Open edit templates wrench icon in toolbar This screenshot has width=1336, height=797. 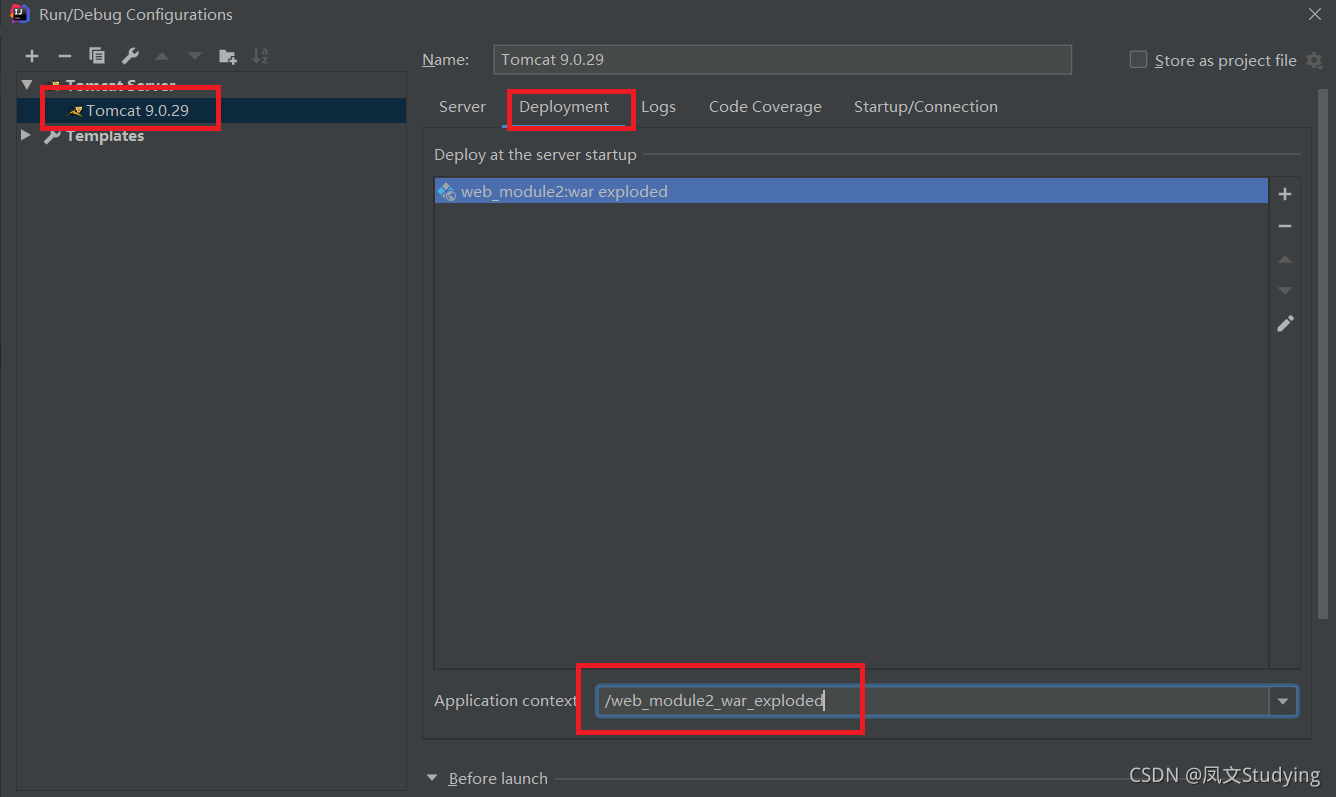[130, 56]
